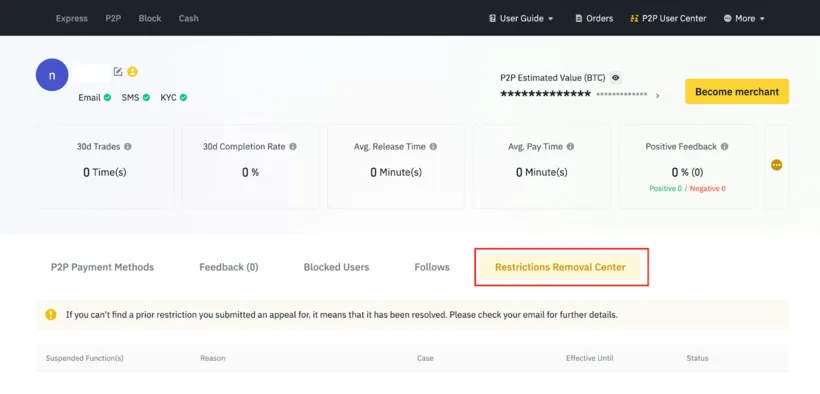Viewport: 820px width, 394px height.
Task: Click the Suspended Function(s) column header
Action: click(85, 358)
